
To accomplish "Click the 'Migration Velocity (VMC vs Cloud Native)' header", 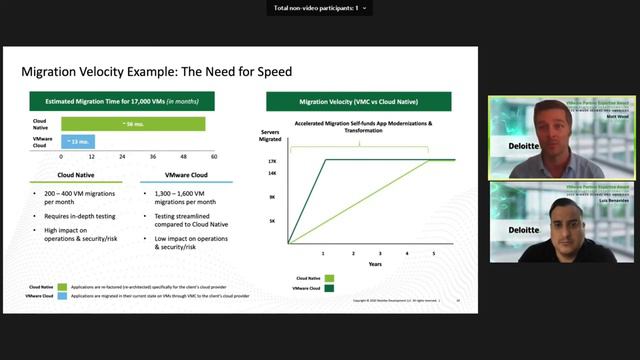I will coord(359,102).
